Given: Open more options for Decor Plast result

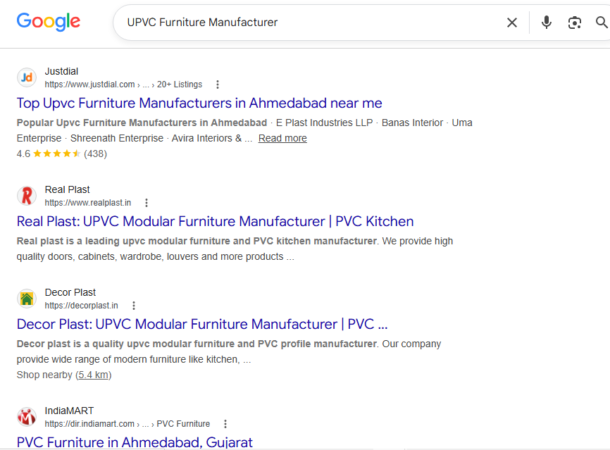Looking at the screenshot, I should [x=133, y=305].
